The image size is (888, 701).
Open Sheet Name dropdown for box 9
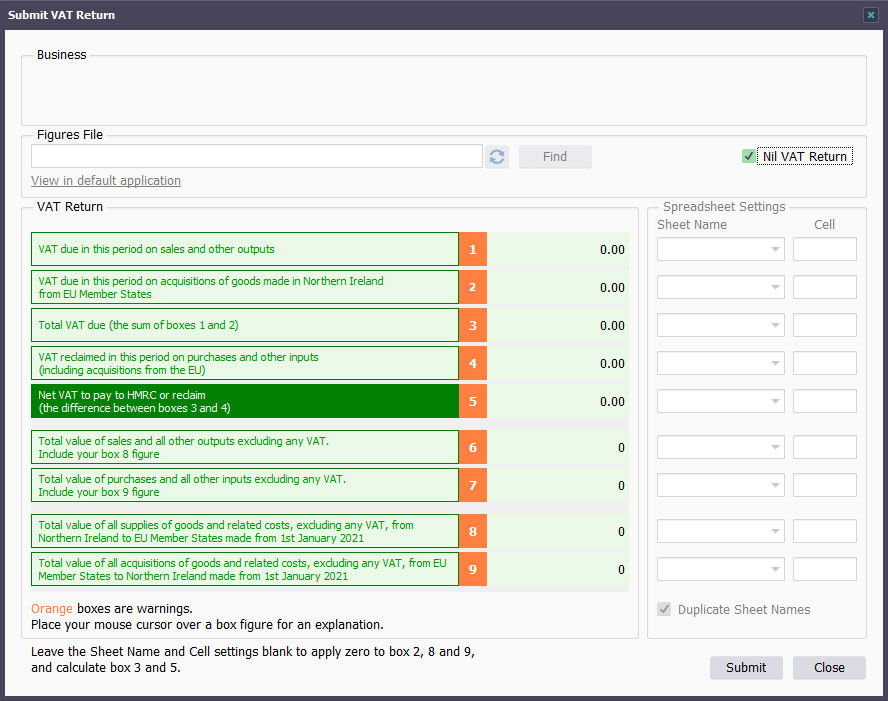click(x=720, y=569)
